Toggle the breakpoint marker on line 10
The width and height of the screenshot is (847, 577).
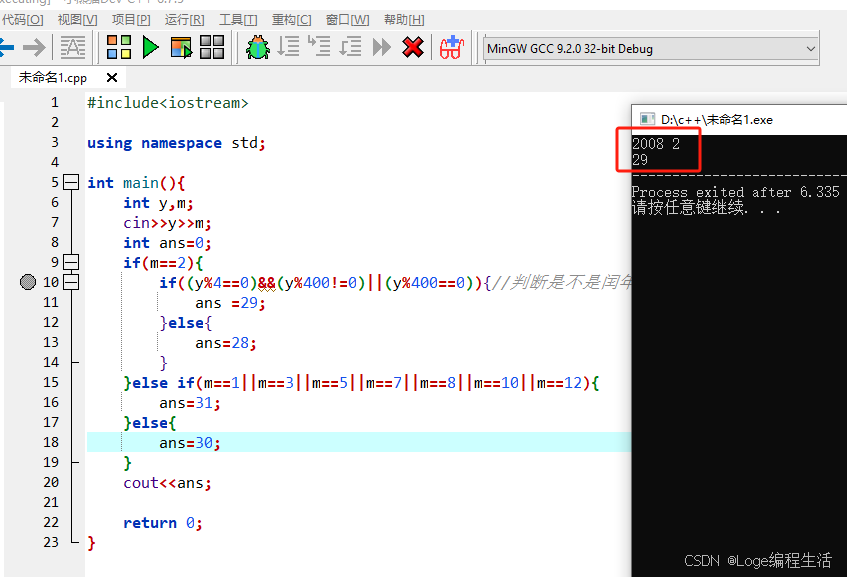[x=28, y=282]
